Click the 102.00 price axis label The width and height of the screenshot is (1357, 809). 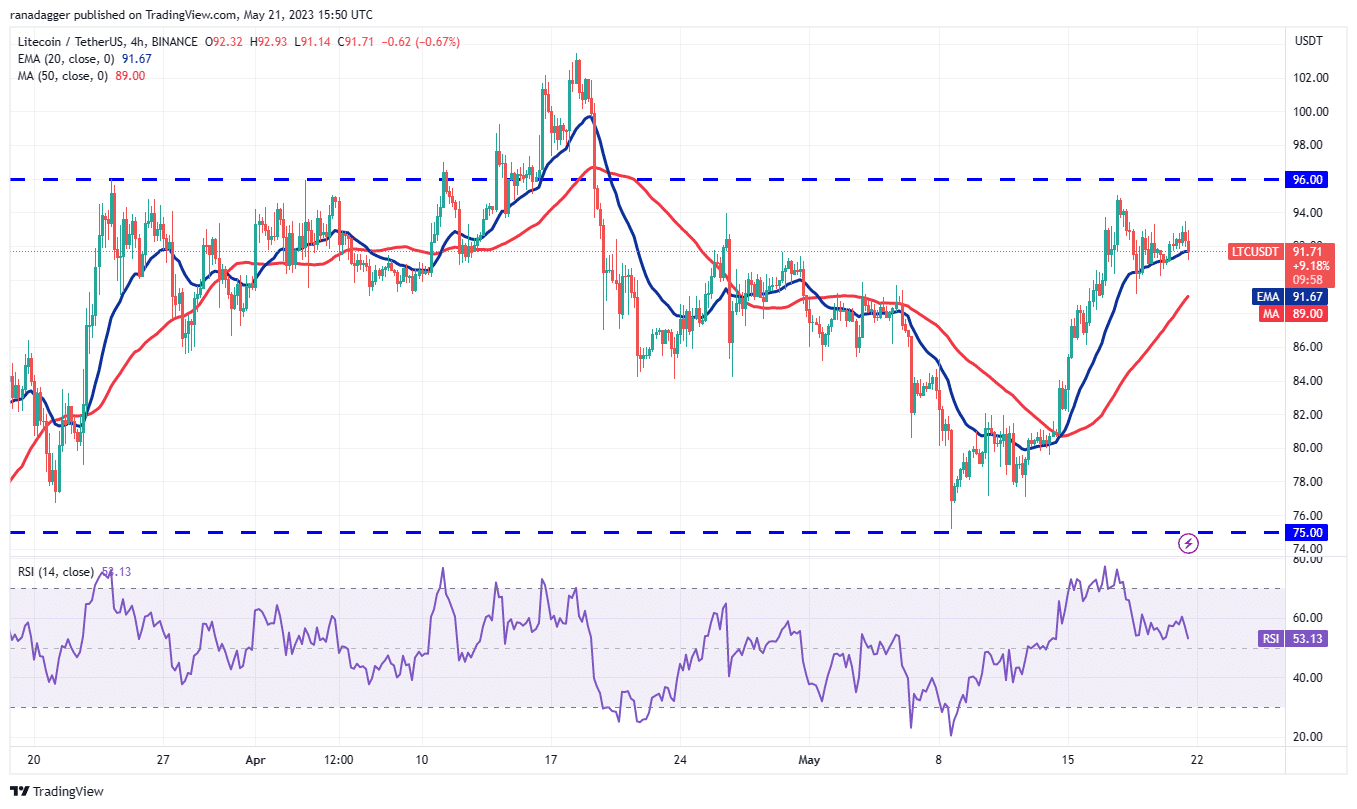pos(1311,78)
